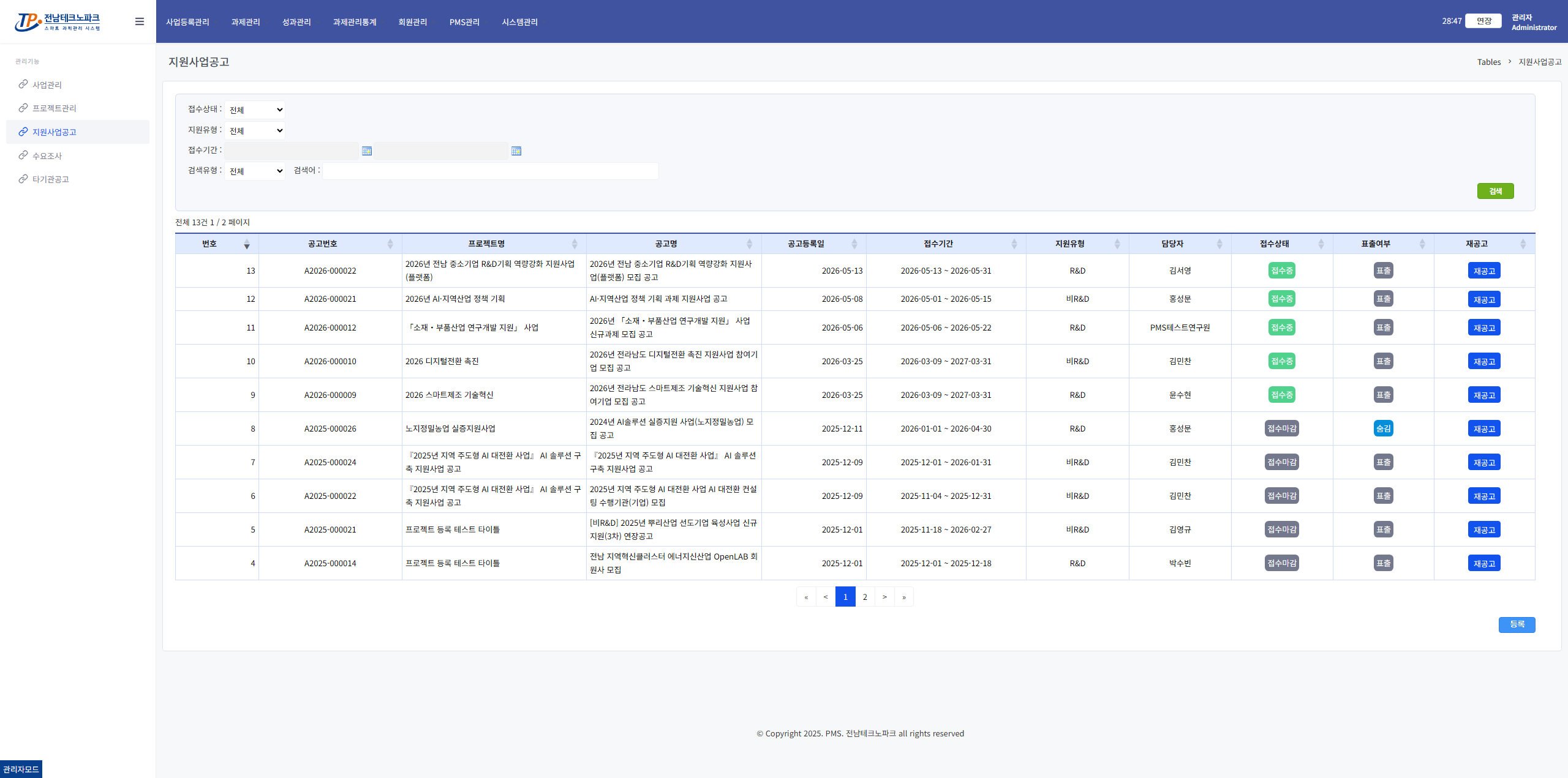
Task: Sort table by 접수기간 column arrows
Action: [x=1014, y=244]
